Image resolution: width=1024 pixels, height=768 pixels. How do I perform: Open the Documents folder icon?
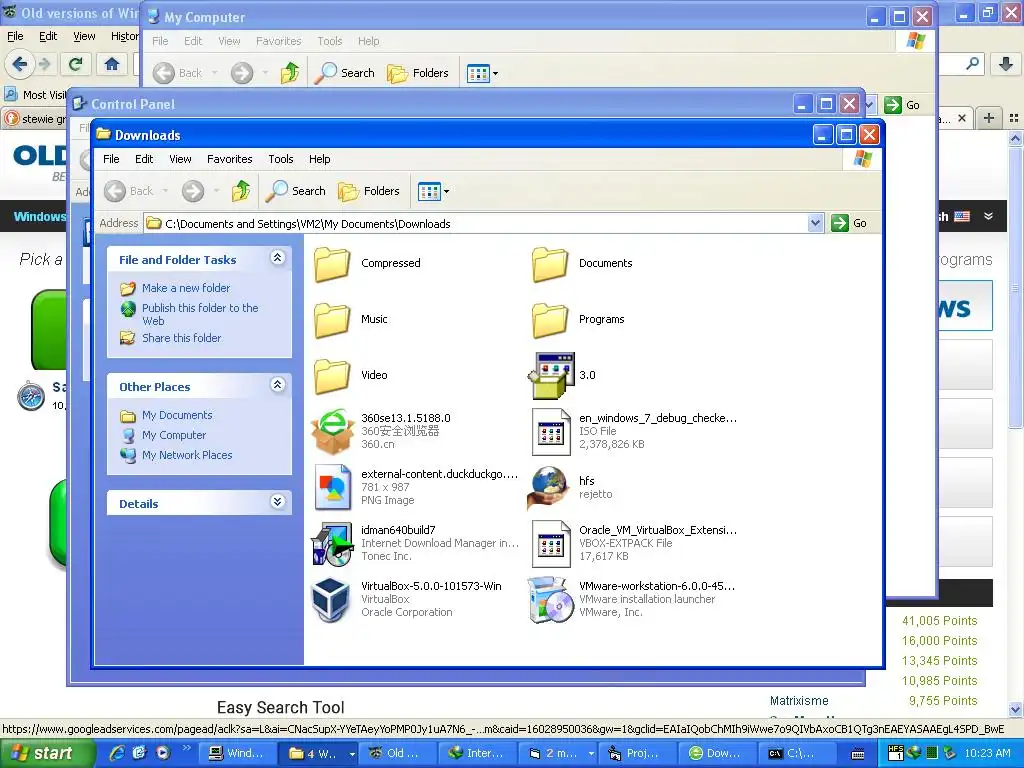pyautogui.click(x=550, y=264)
